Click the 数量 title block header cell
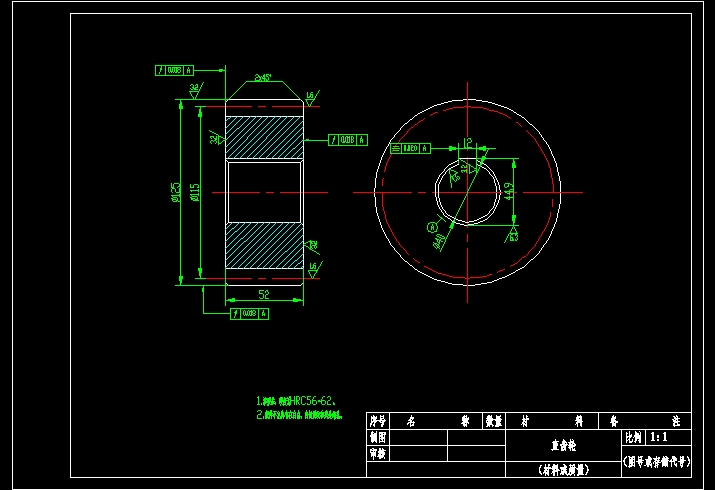This screenshot has width=715, height=490. (494, 421)
